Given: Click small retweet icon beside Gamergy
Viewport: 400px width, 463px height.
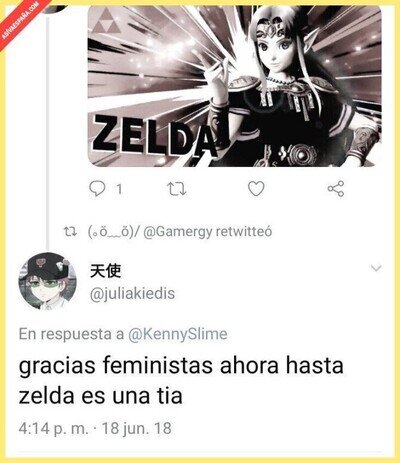Looking at the screenshot, I should (70, 231).
